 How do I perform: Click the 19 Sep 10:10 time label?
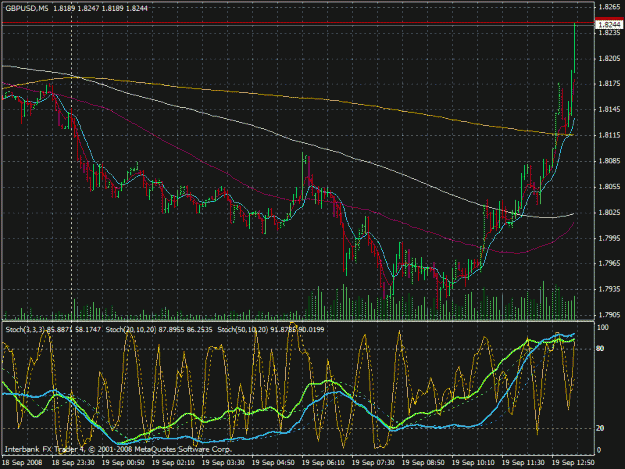point(473,463)
